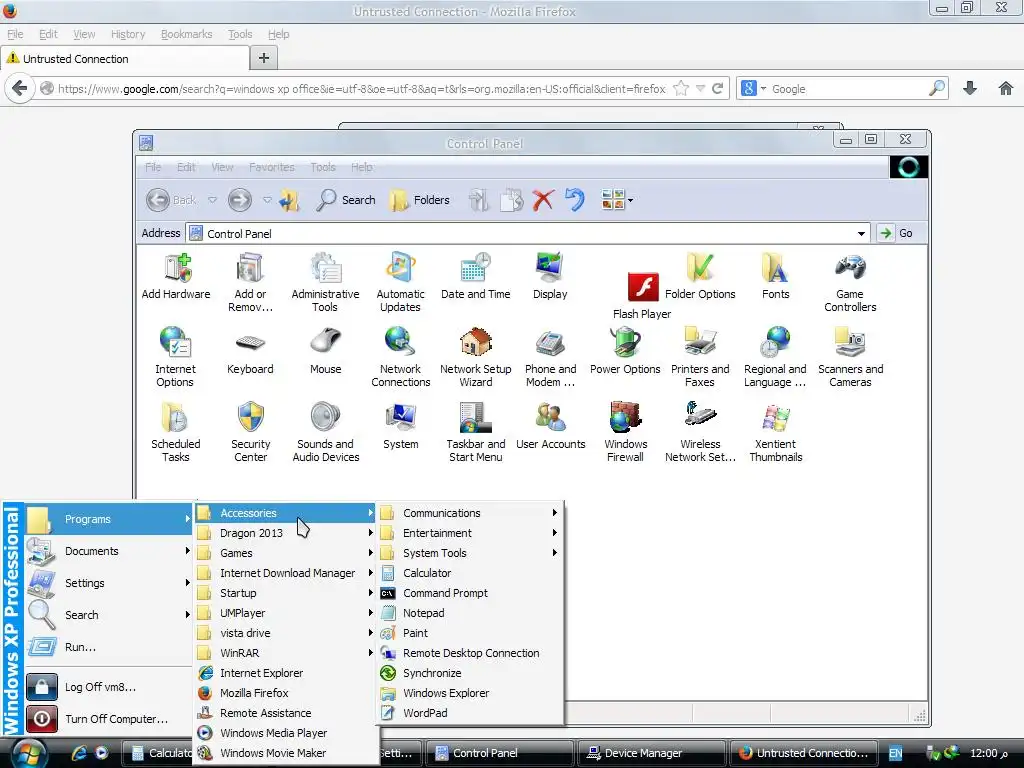The height and width of the screenshot is (768, 1024).
Task: Open the Display settings icon
Action: [550, 276]
